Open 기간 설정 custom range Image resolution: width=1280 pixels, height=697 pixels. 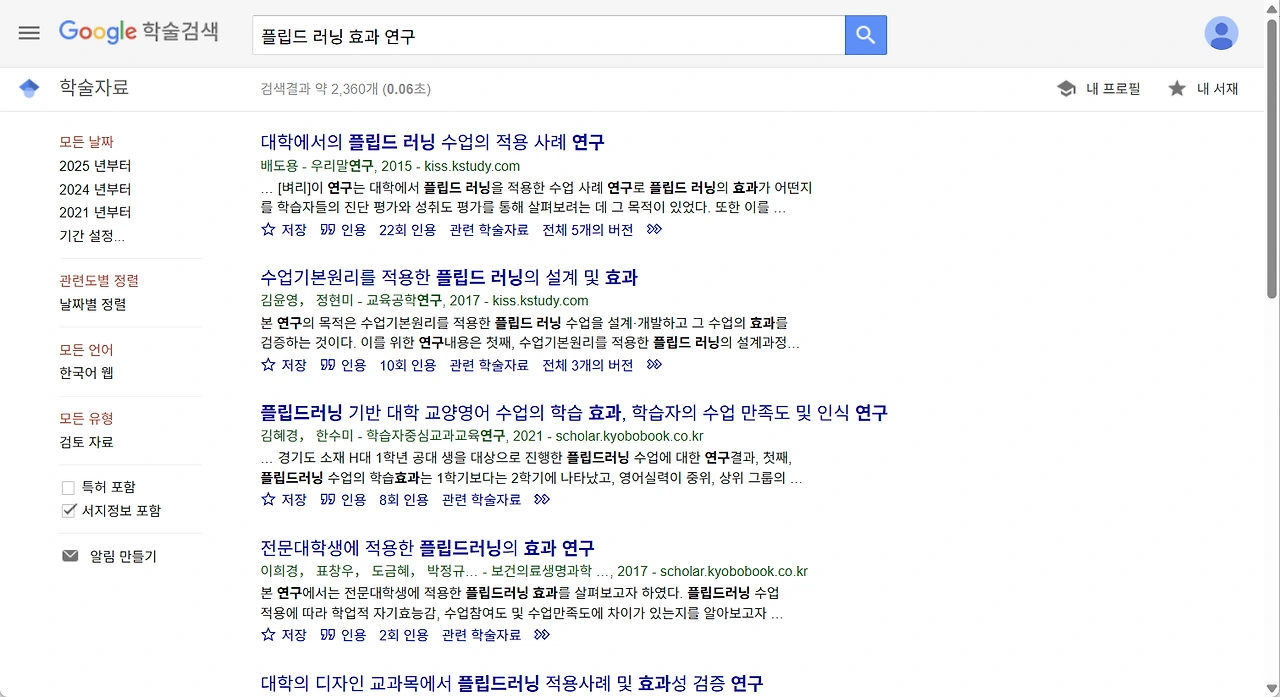pyautogui.click(x=92, y=236)
